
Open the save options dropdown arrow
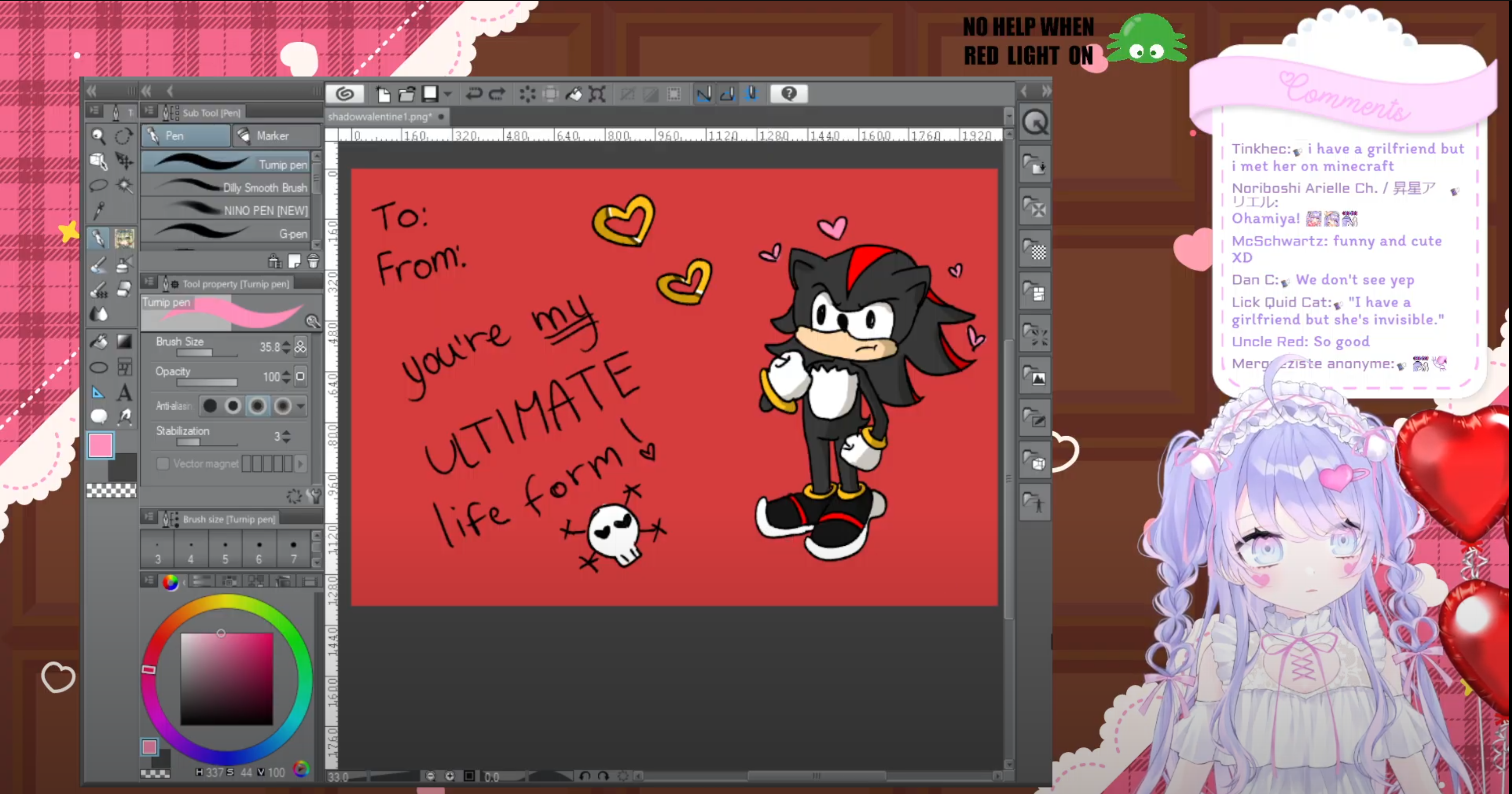(449, 94)
